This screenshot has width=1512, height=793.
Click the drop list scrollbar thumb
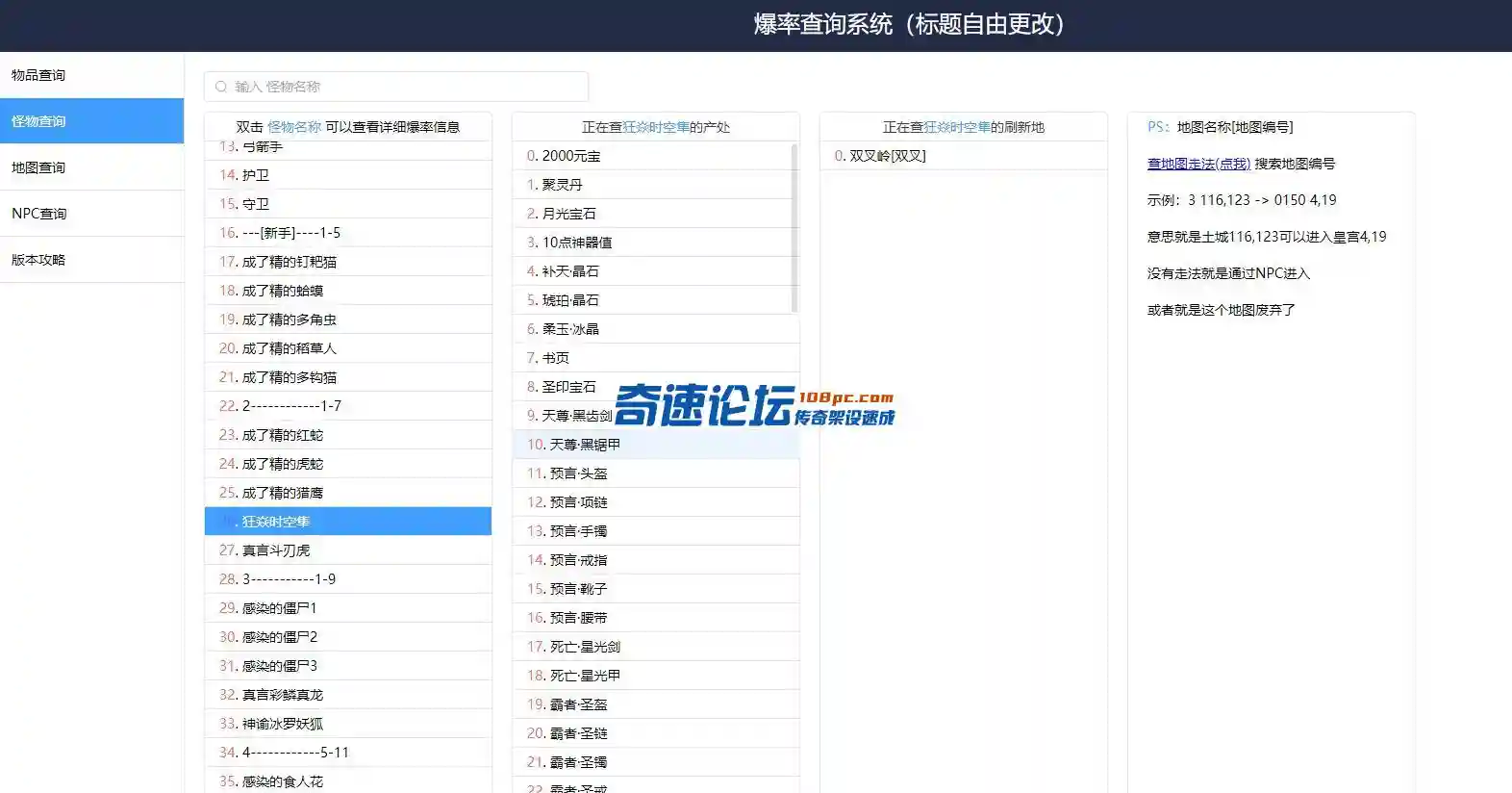point(794,228)
